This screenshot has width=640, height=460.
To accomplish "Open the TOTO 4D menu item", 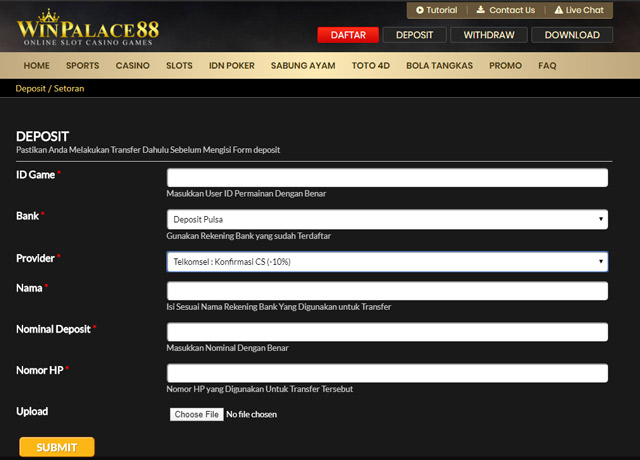I will pyautogui.click(x=371, y=66).
